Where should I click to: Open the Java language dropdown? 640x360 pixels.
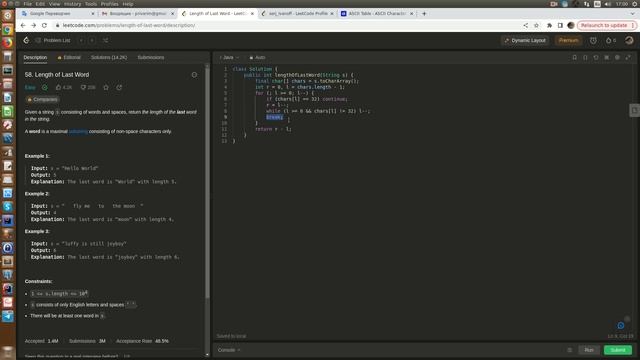pyautogui.click(x=229, y=58)
